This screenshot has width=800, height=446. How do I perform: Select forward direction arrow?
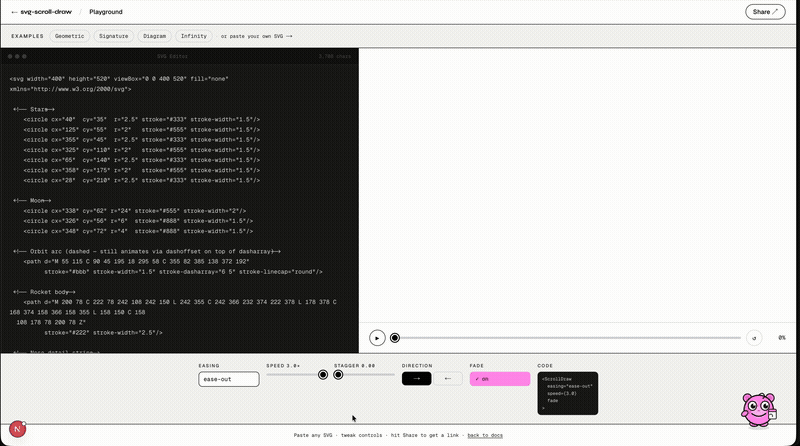(416, 379)
